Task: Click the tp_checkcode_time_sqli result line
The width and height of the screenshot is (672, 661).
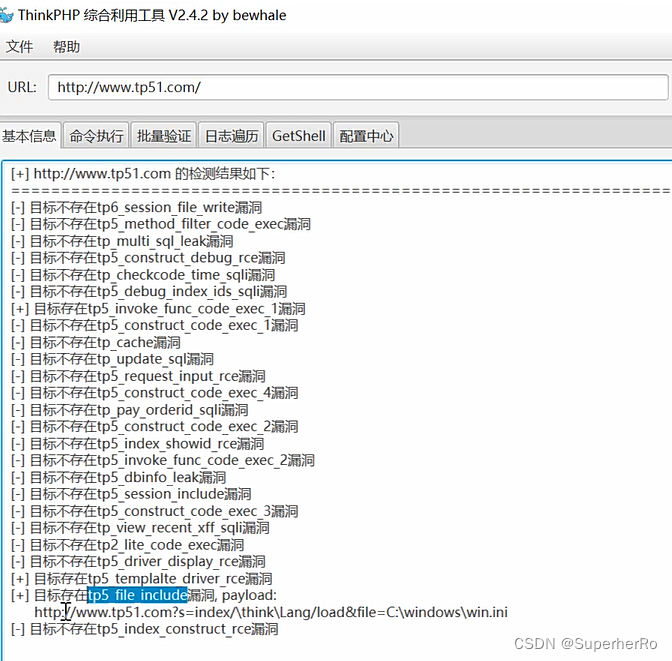Action: [143, 275]
